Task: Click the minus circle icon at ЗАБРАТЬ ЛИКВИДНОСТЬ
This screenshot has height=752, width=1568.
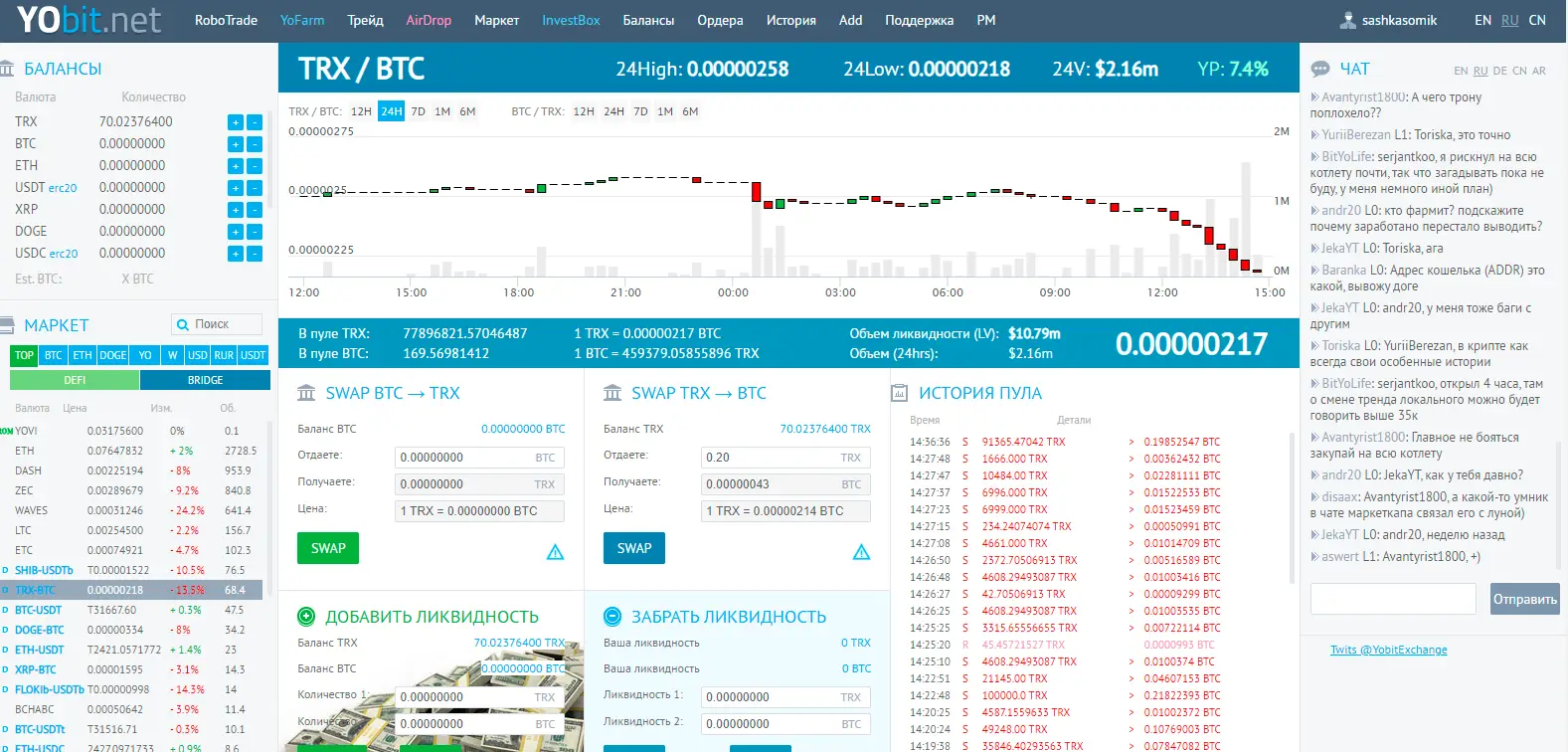Action: tap(612, 617)
